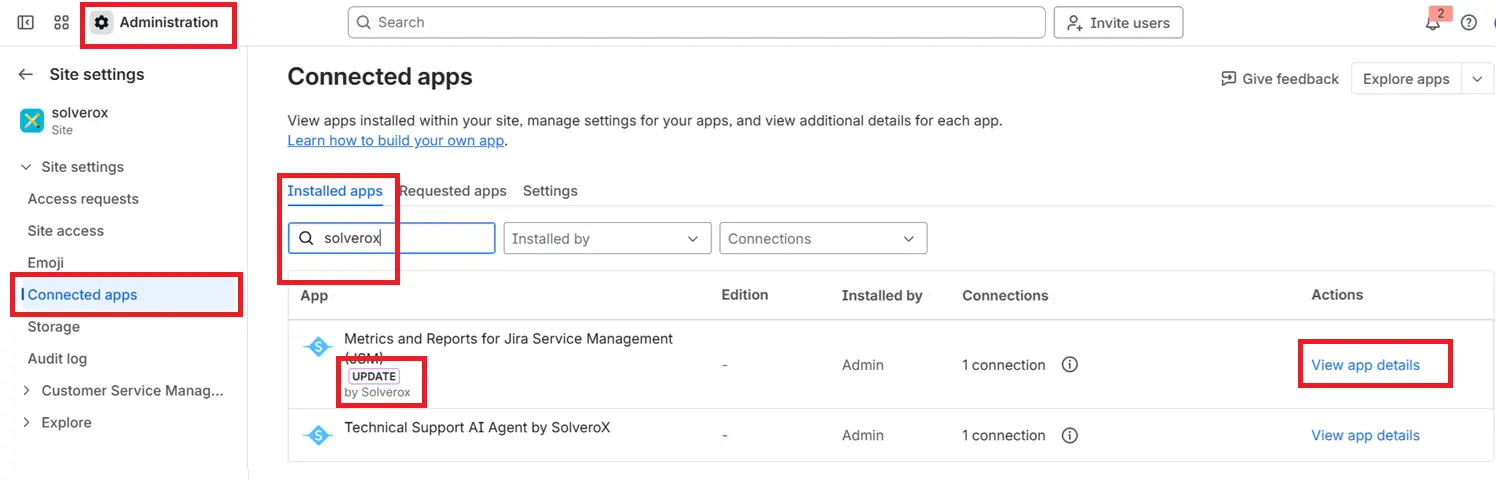Click the magnifier icon in app filter box
This screenshot has width=1496, height=480.
(x=307, y=238)
